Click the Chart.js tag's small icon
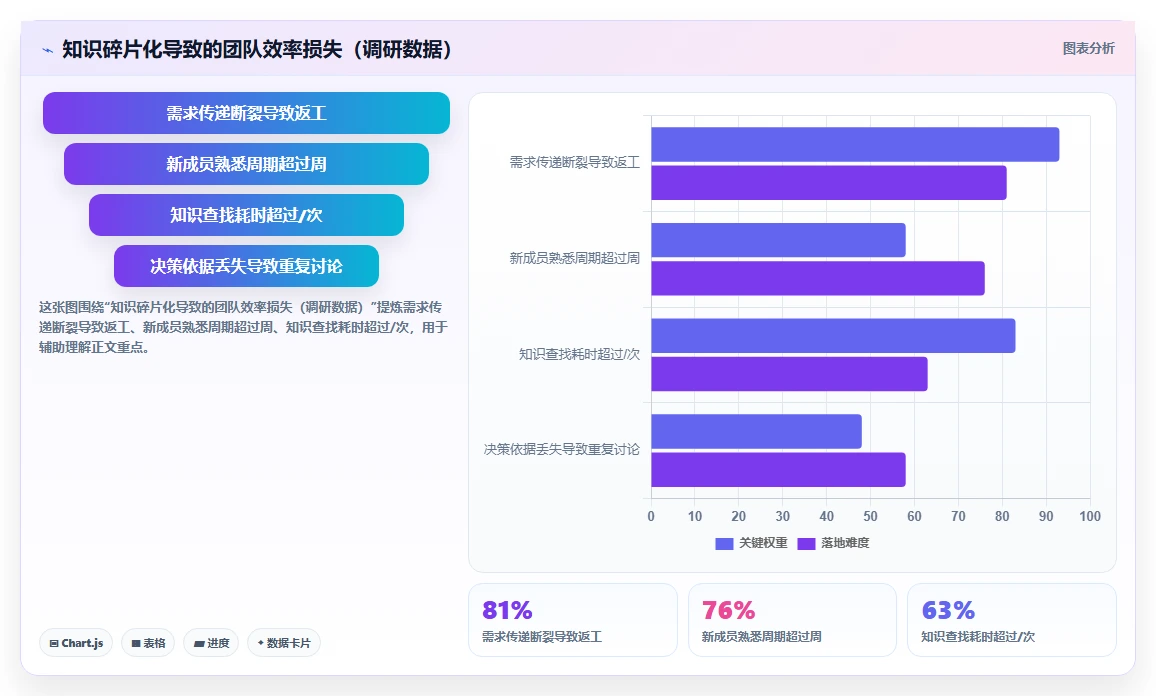 [x=54, y=644]
